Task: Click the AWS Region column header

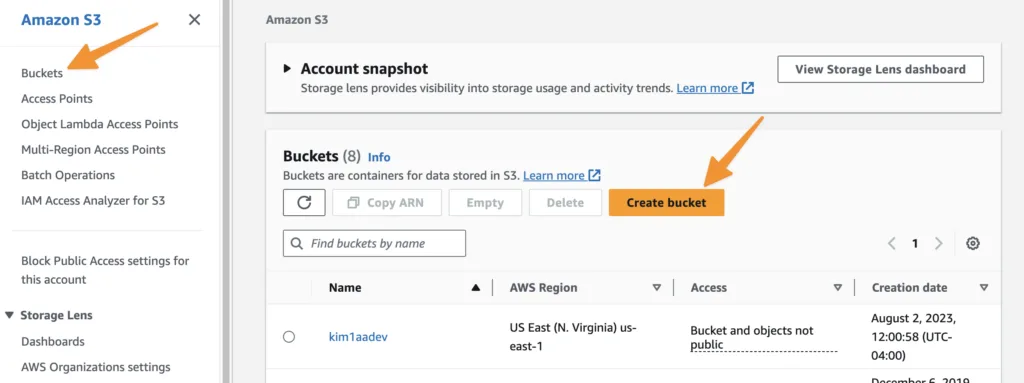Action: [543, 288]
